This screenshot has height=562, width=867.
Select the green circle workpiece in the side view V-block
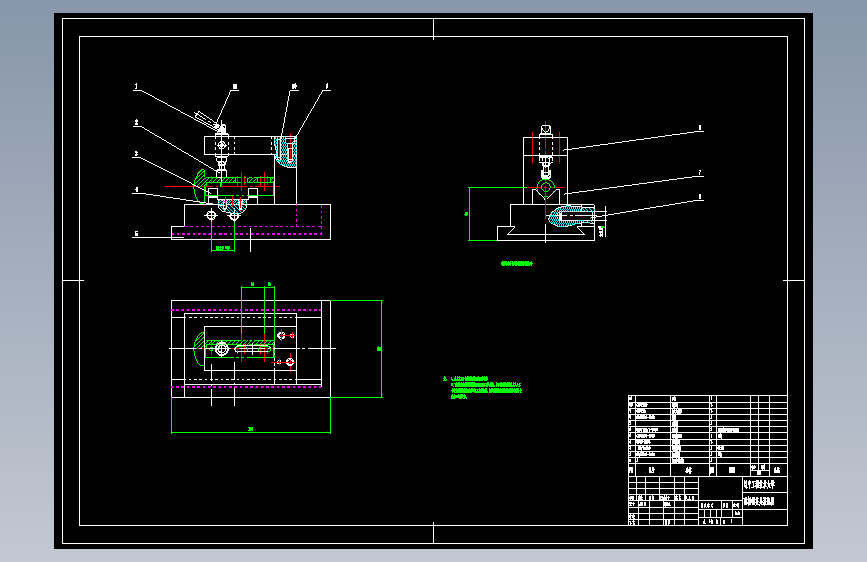pos(546,186)
